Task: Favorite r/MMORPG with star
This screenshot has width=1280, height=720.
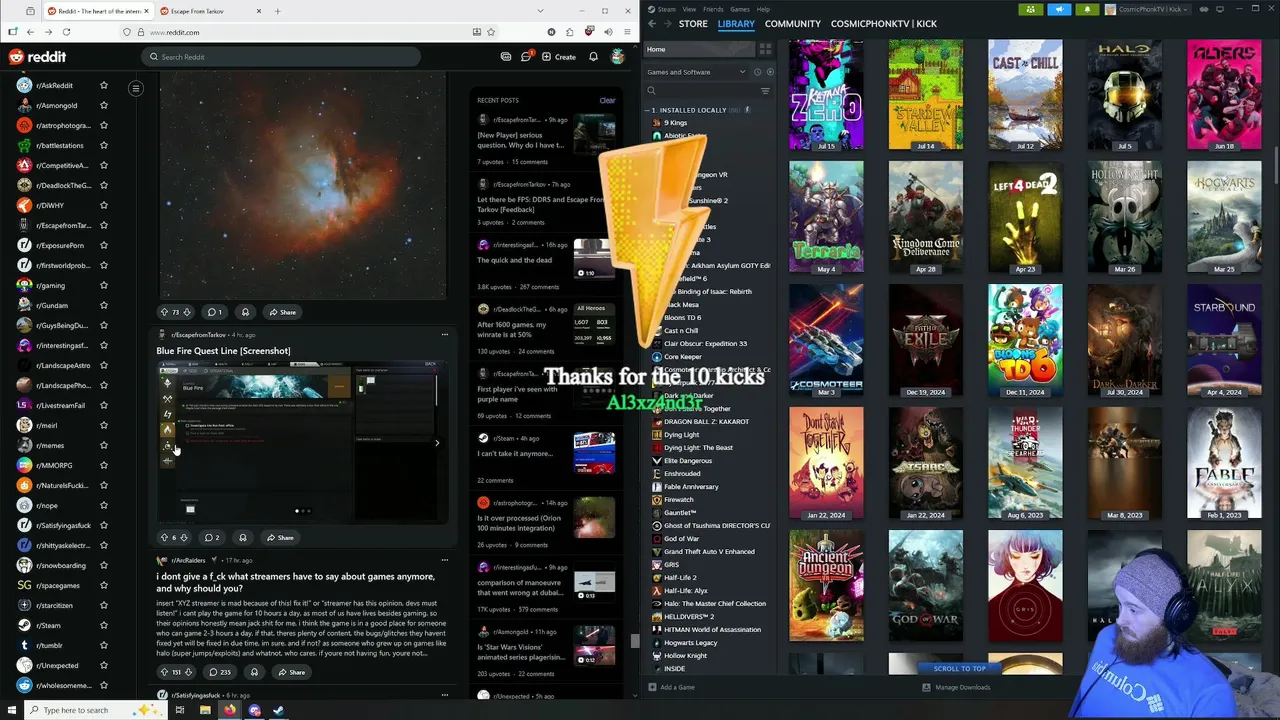Action: tap(103, 466)
